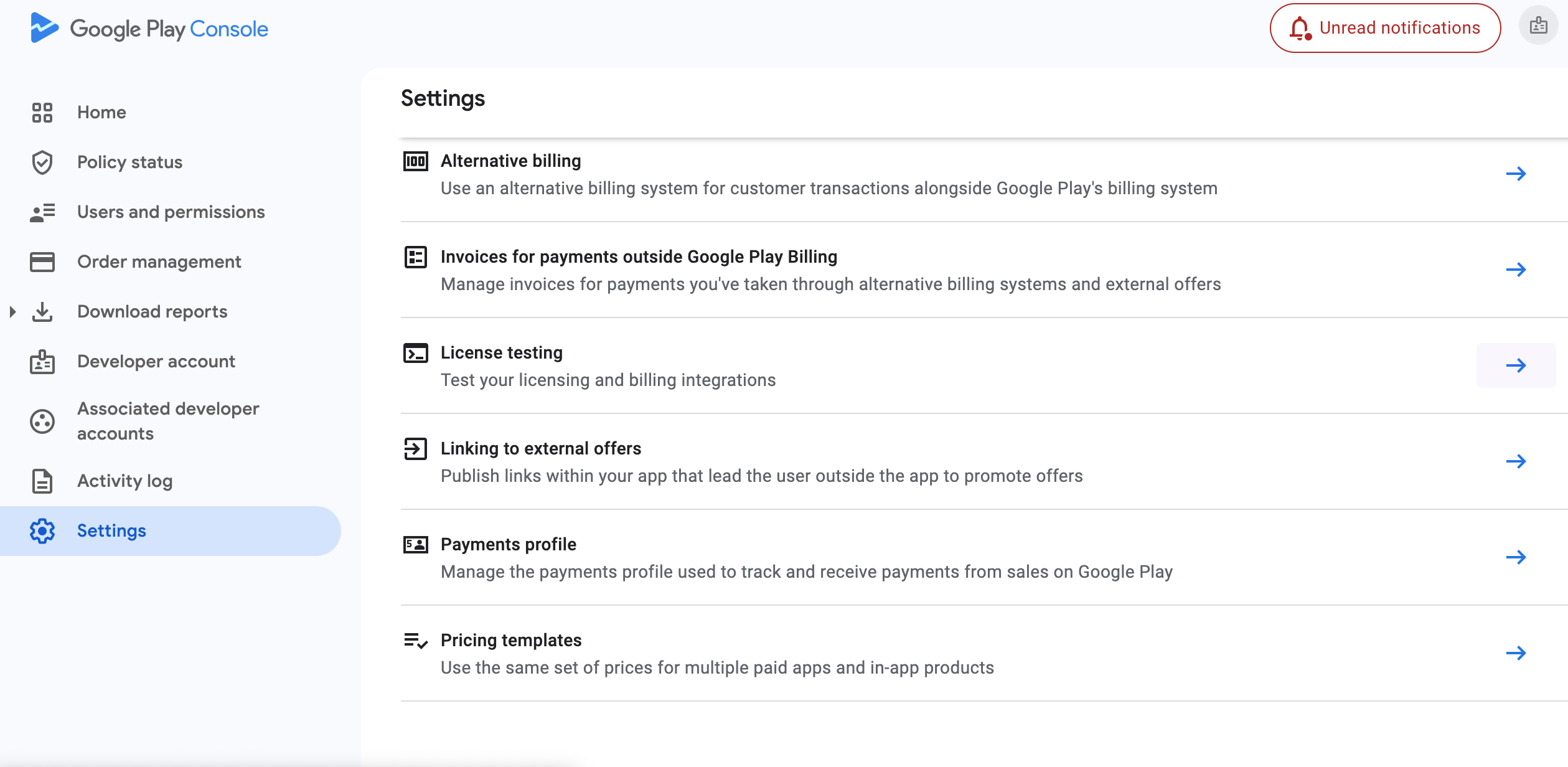Click the Associated developer accounts icon

[42, 421]
